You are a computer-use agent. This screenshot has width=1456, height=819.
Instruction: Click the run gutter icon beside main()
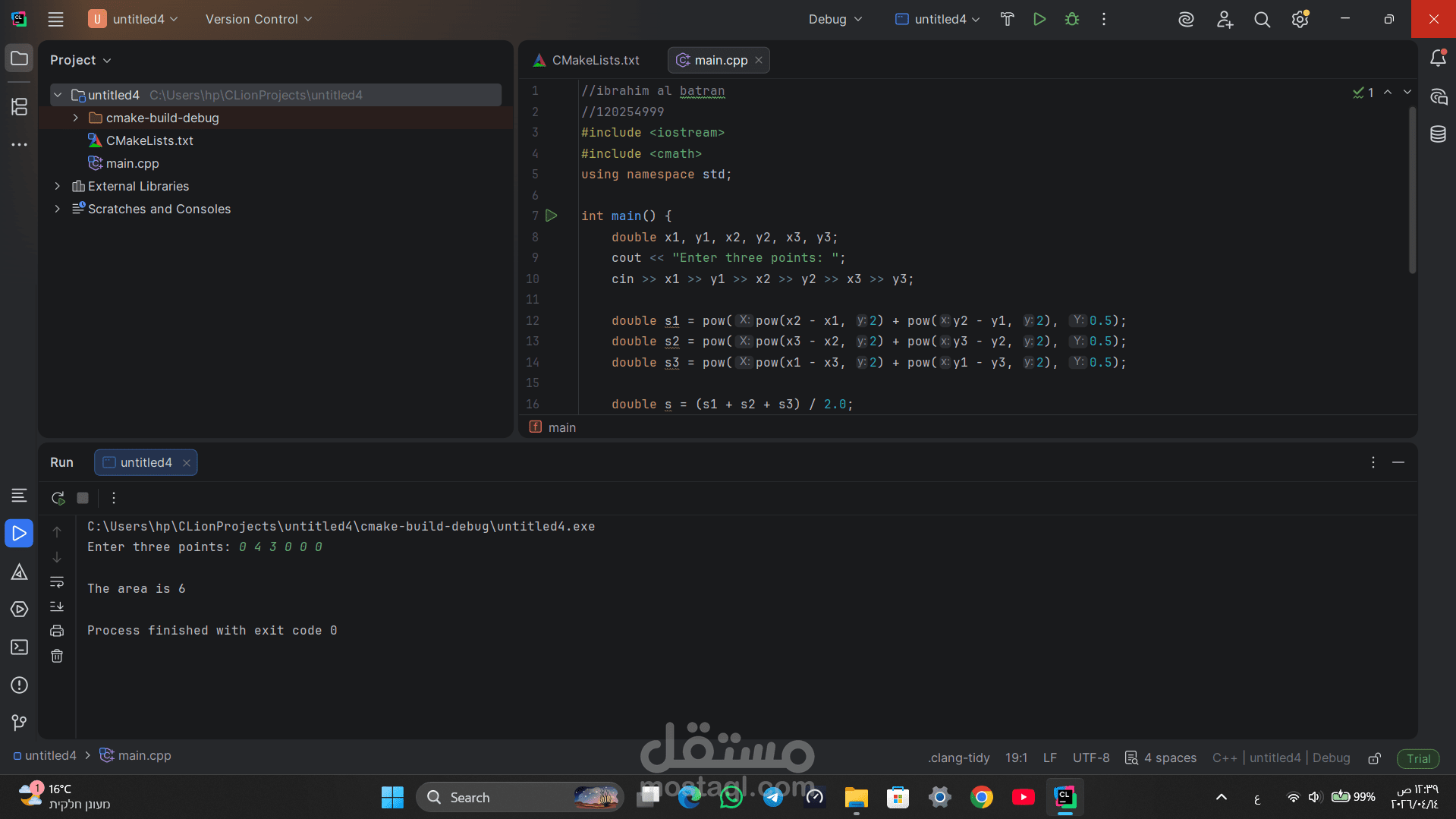click(552, 216)
